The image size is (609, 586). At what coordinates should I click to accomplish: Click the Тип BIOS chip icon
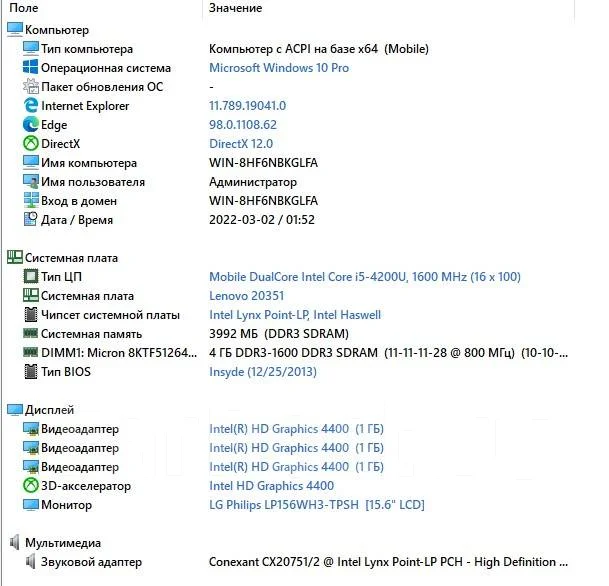(31, 372)
